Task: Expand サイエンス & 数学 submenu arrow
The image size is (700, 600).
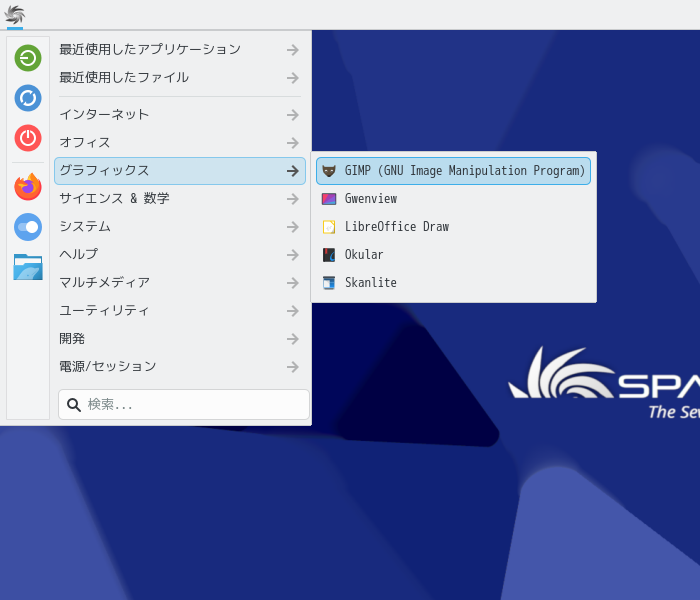Action: click(293, 199)
